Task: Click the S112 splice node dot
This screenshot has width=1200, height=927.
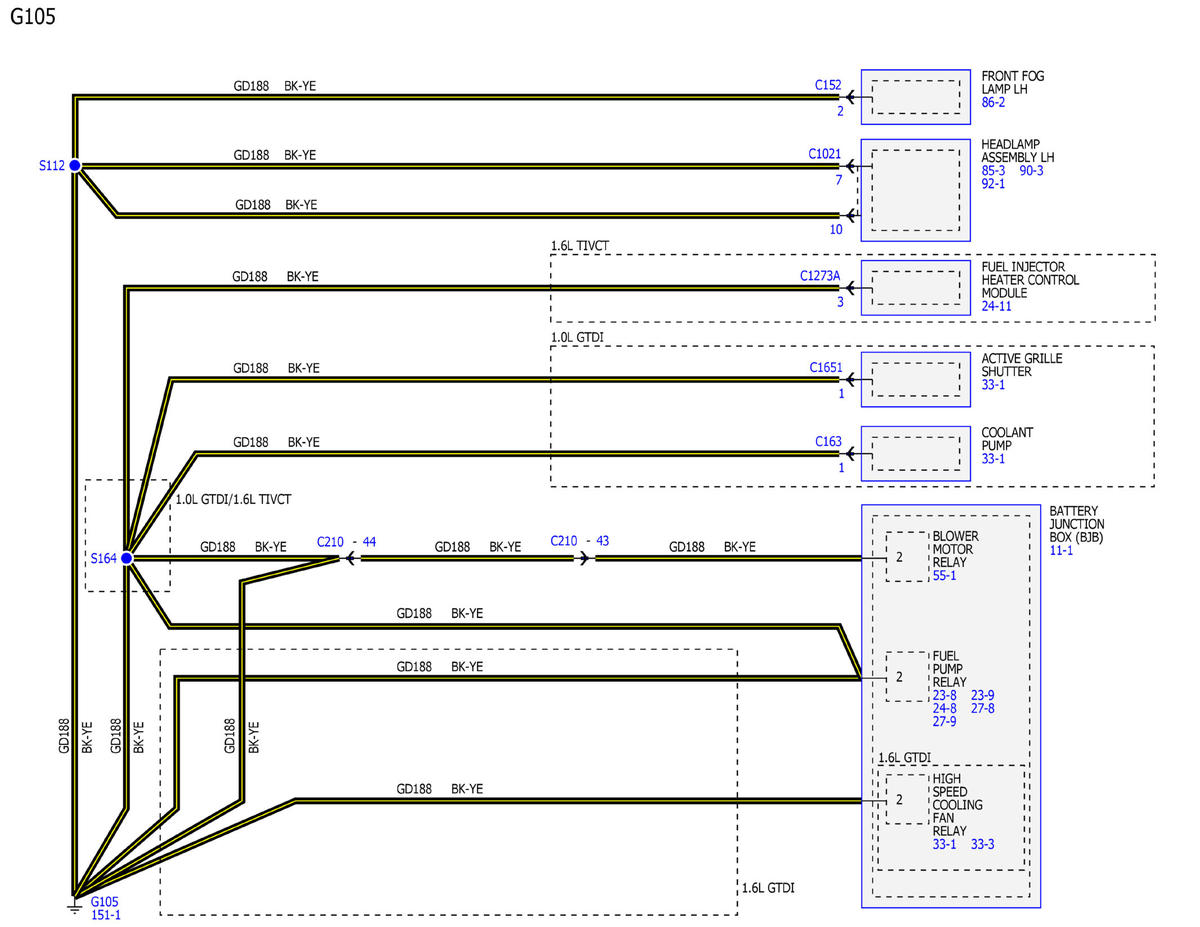Action: (x=75, y=166)
